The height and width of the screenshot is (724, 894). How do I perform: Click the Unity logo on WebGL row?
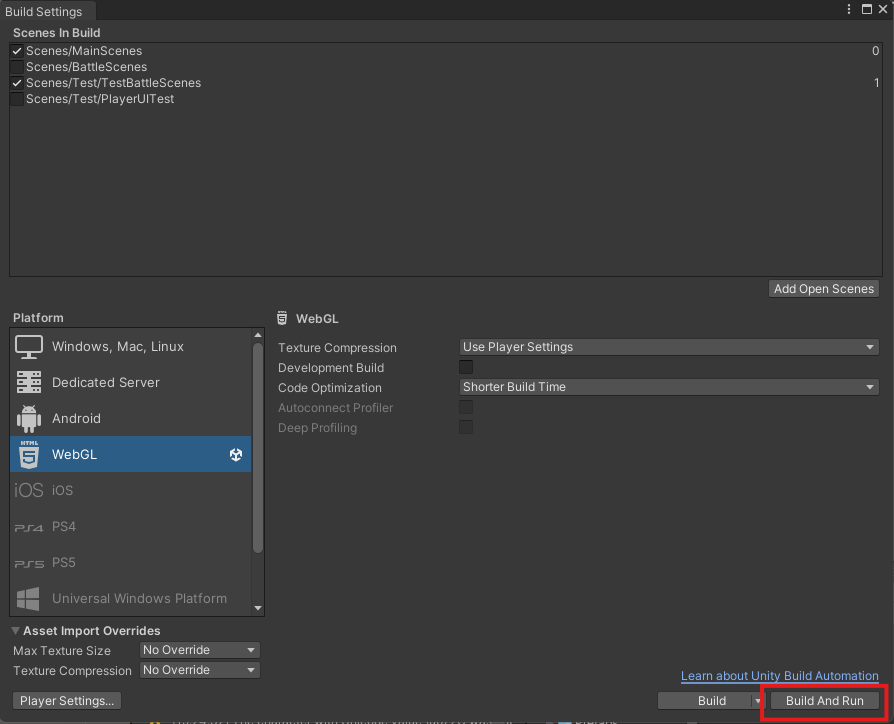click(x=235, y=454)
